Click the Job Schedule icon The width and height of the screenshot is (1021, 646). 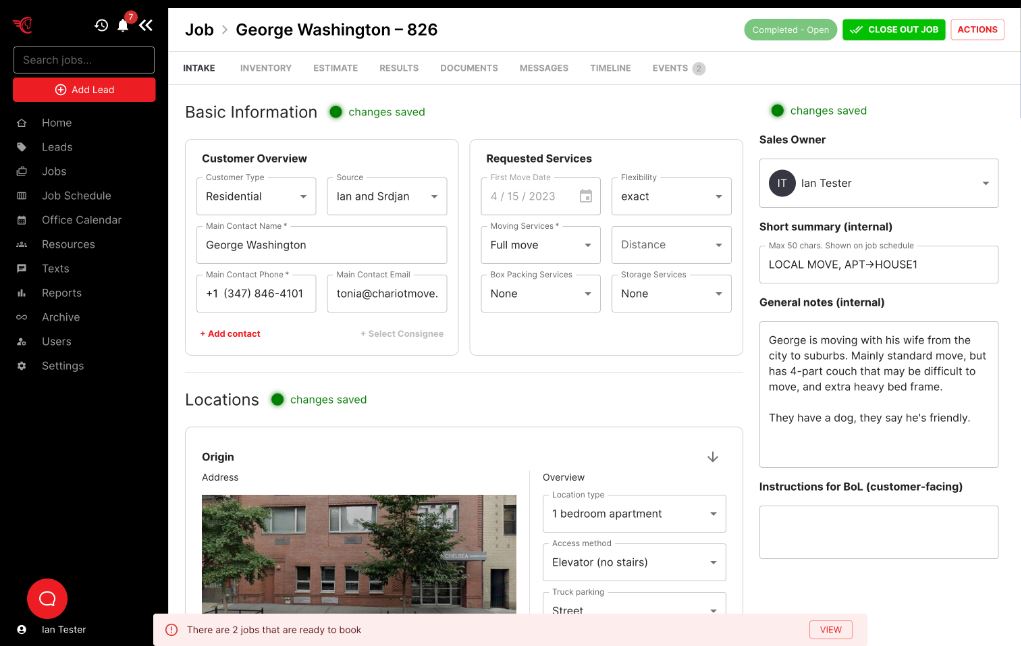(21, 195)
